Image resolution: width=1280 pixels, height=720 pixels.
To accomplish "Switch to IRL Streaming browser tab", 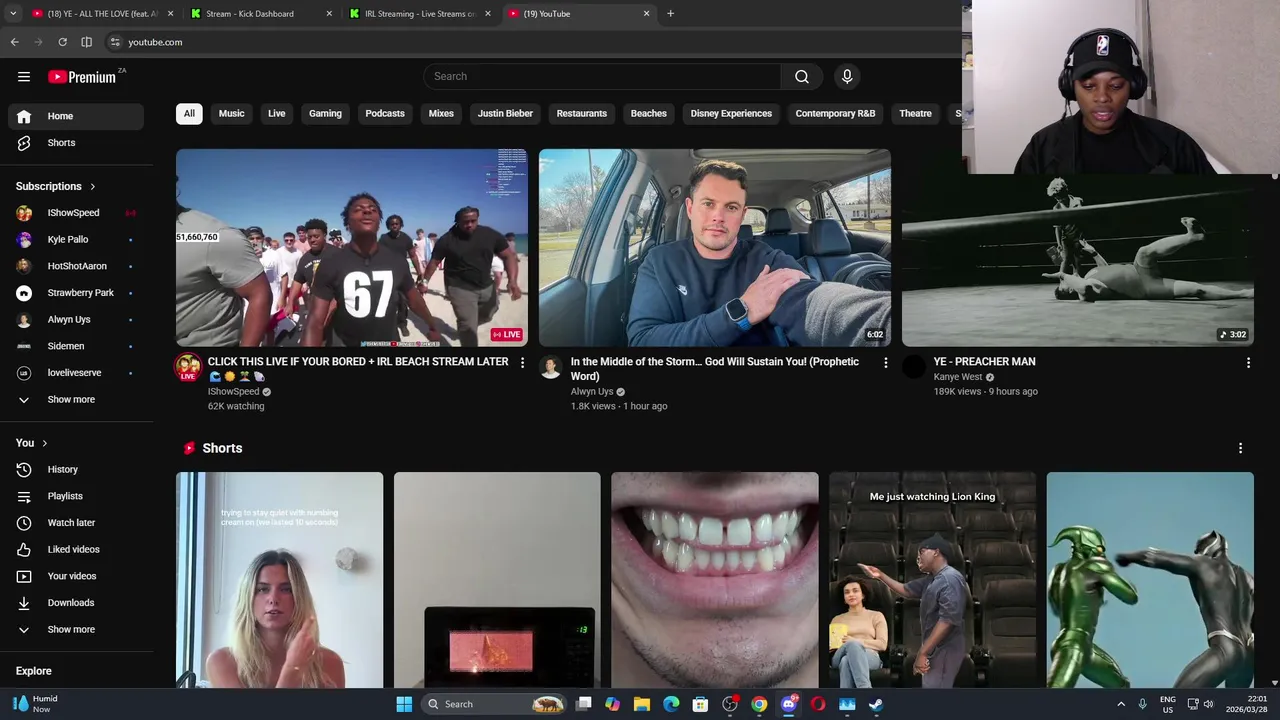I will point(420,14).
